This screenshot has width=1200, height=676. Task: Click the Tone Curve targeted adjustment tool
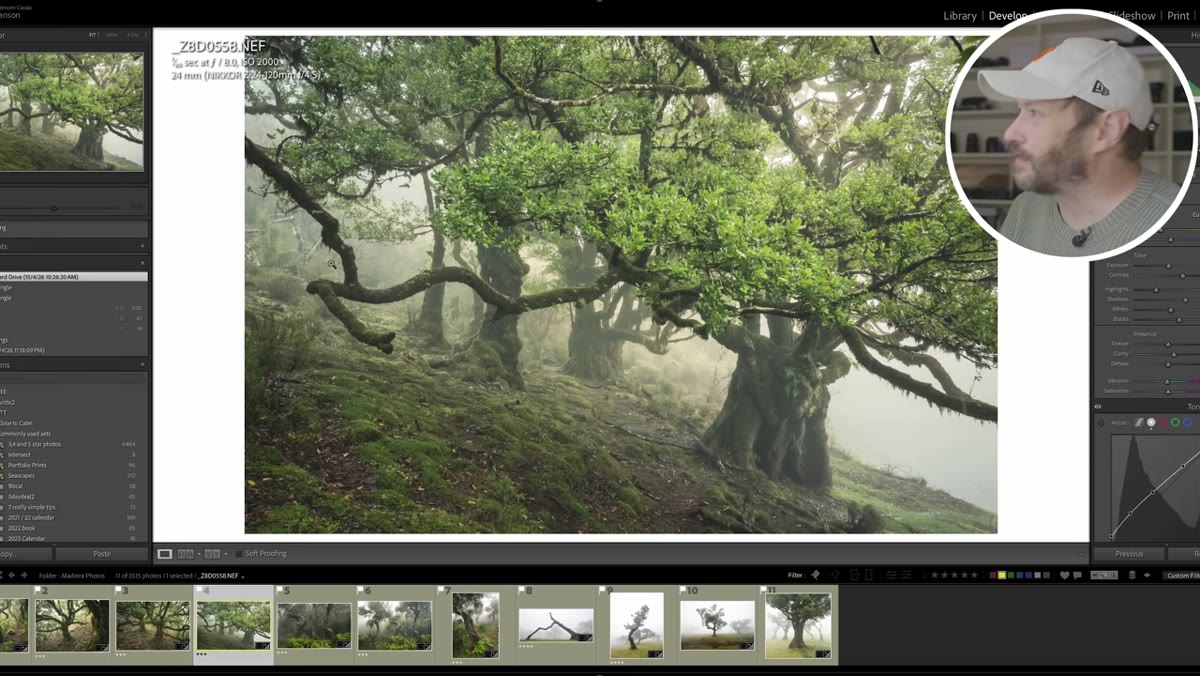coord(1101,423)
